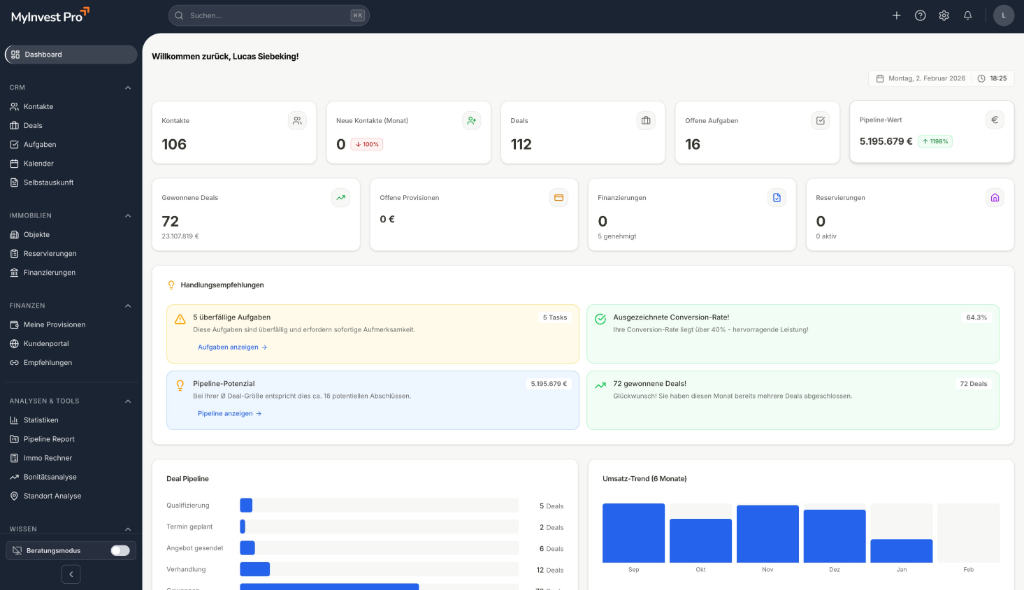Click the Pipeline-Wert euro icon
This screenshot has height=590, width=1024.
click(x=994, y=119)
